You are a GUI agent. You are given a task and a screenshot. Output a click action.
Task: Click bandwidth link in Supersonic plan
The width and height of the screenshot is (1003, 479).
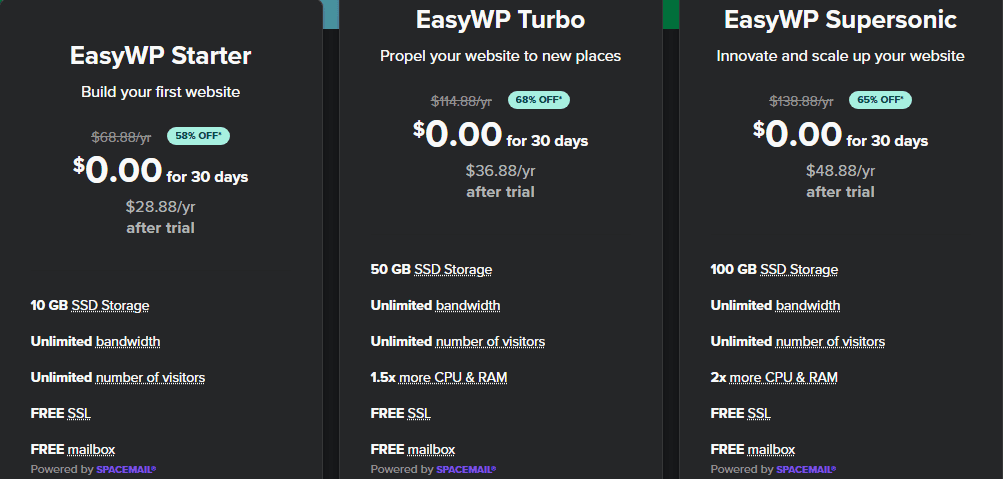[x=808, y=306]
